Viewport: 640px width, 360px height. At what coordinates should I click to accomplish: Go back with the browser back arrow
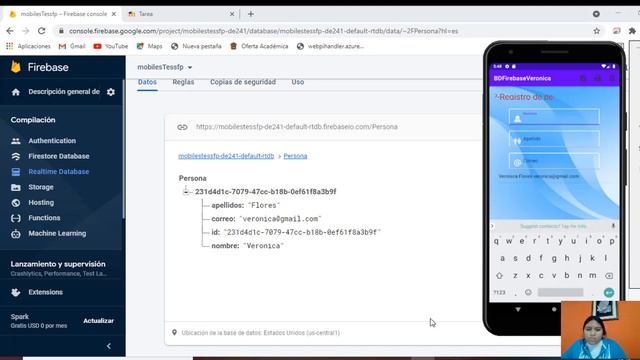(10, 31)
